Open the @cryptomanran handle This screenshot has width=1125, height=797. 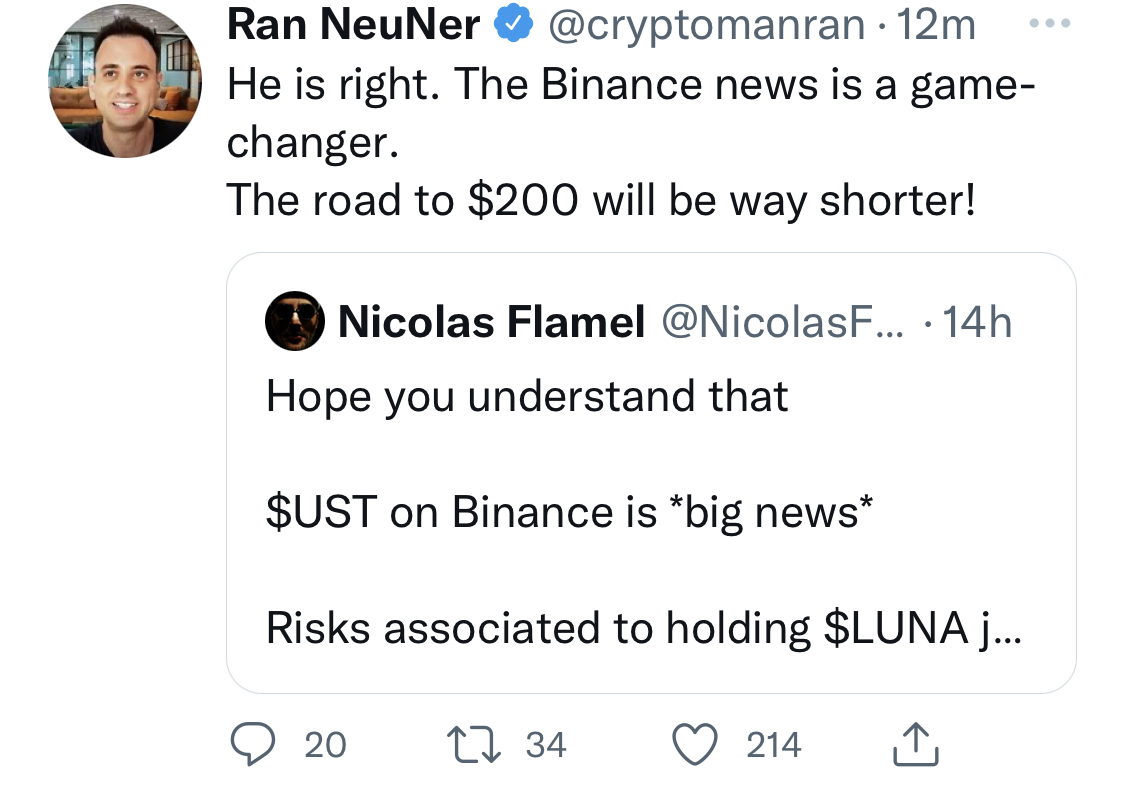[707, 25]
